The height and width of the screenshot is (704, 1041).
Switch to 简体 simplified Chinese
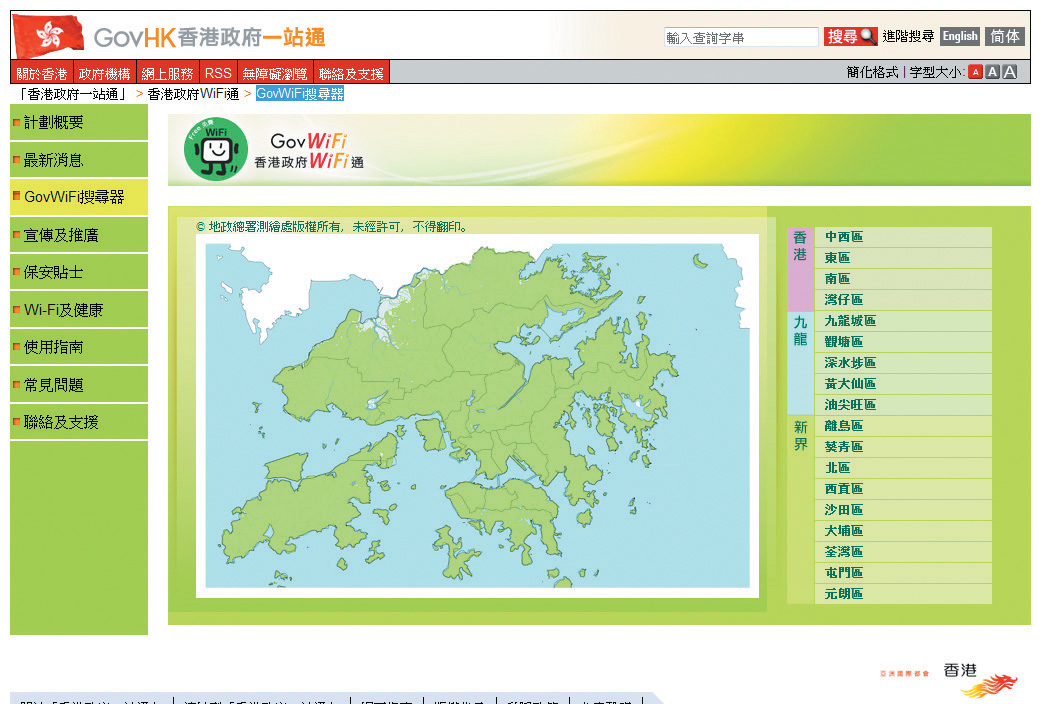1004,37
